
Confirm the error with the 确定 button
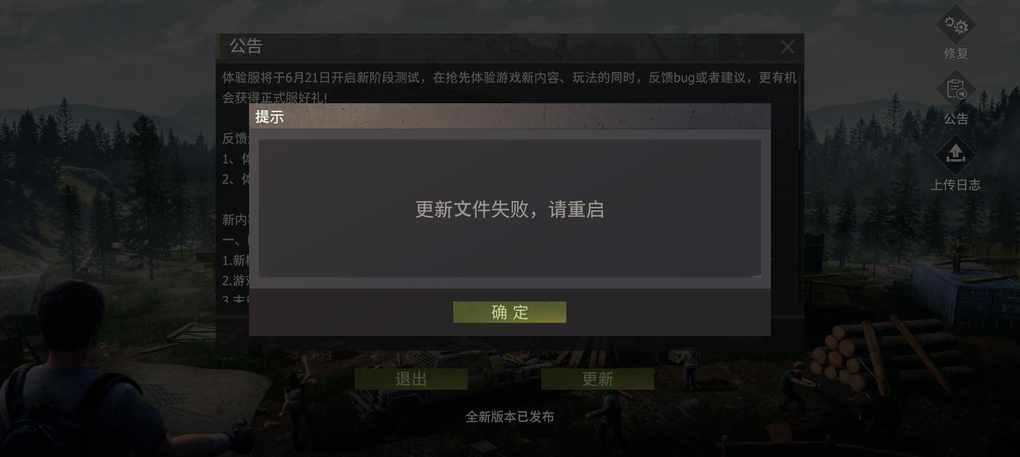509,312
